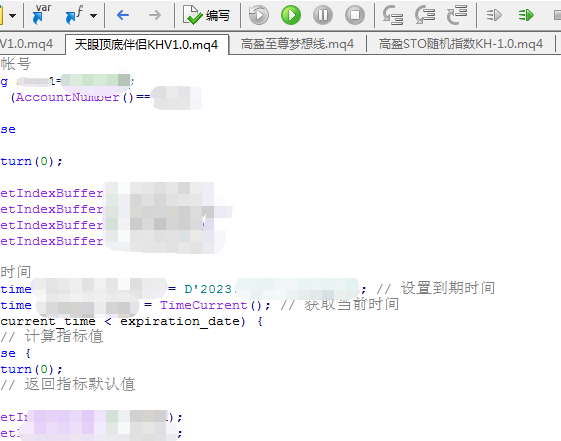
Task: Open dropdown arrow beside the yellow toolbar icon
Action: 13,16
